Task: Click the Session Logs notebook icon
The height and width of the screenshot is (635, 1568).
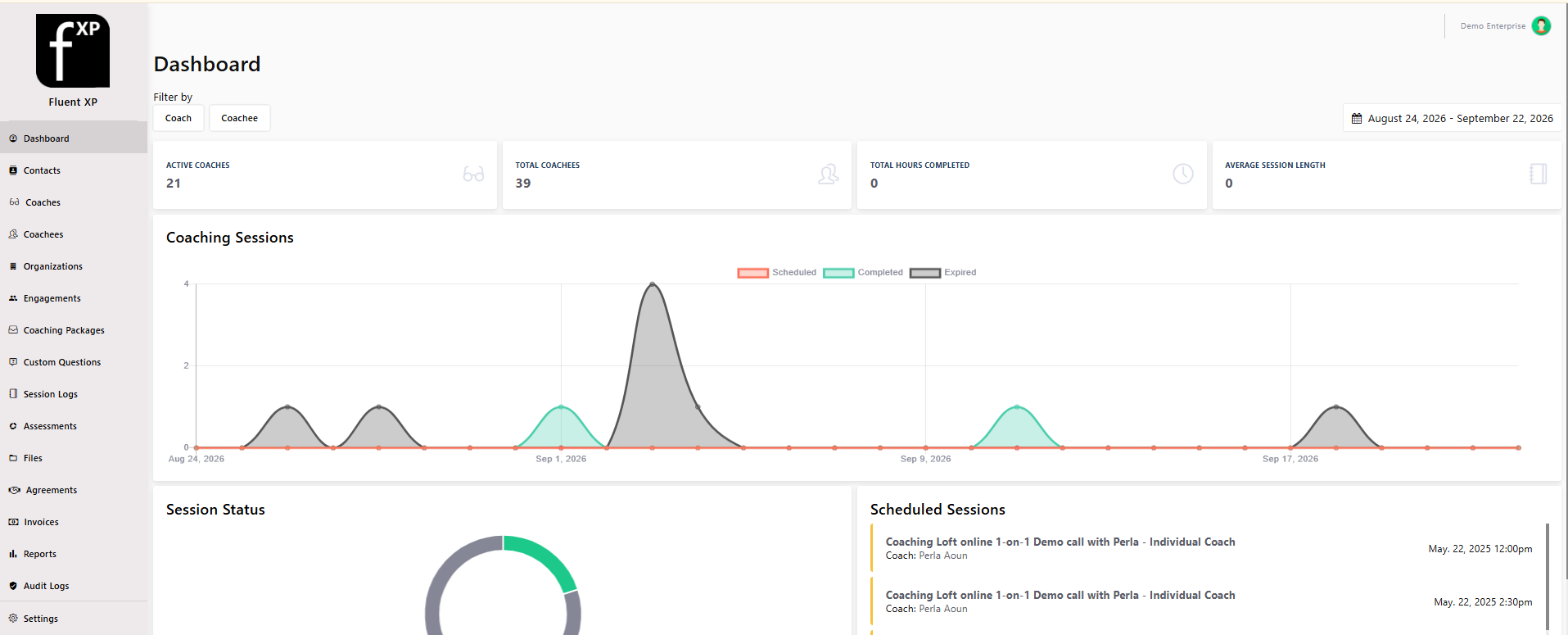Action: (x=13, y=393)
